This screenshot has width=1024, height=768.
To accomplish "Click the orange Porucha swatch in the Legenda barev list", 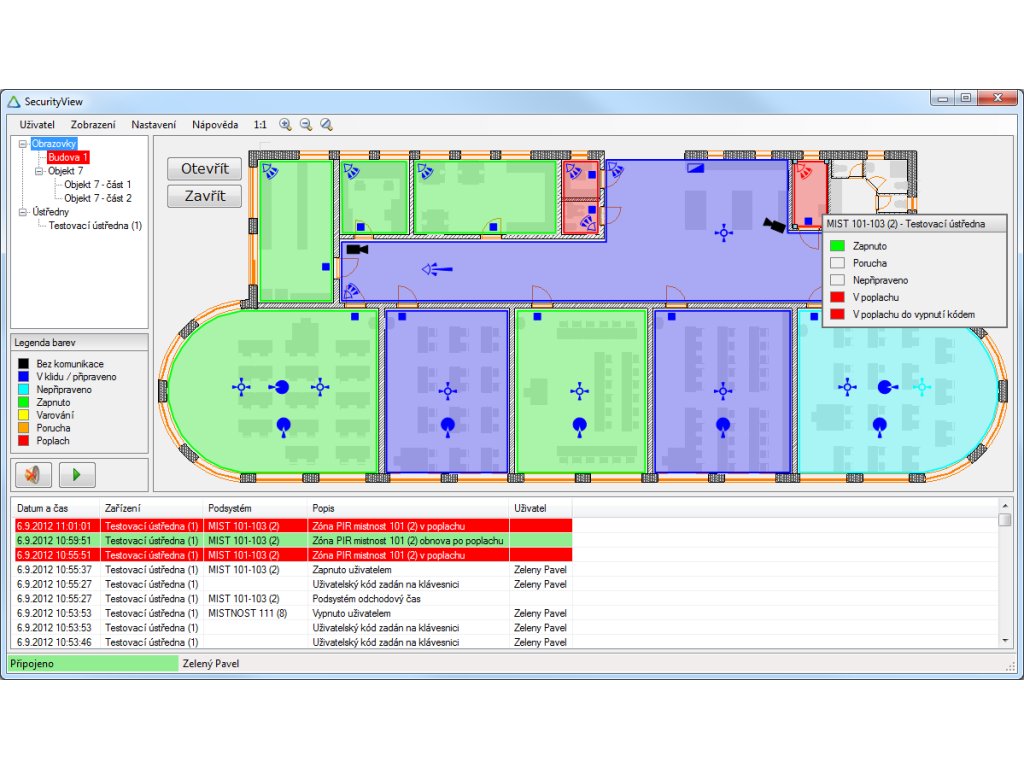I will (x=24, y=428).
